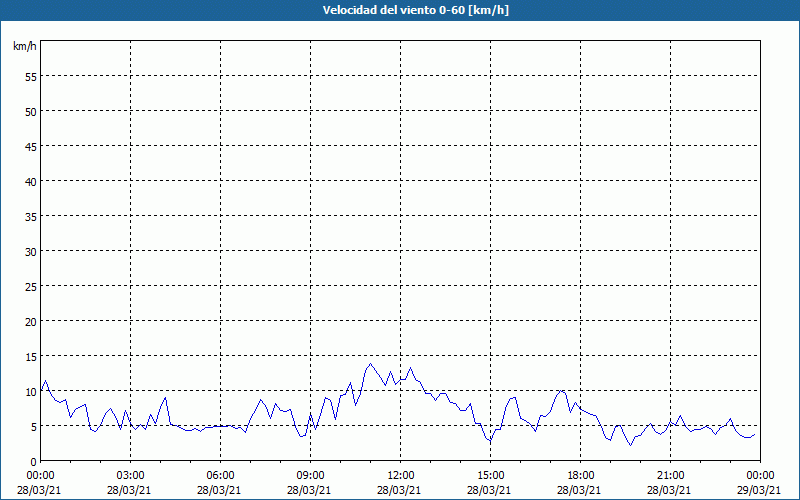Select the 20 value on the y-axis

point(31,321)
